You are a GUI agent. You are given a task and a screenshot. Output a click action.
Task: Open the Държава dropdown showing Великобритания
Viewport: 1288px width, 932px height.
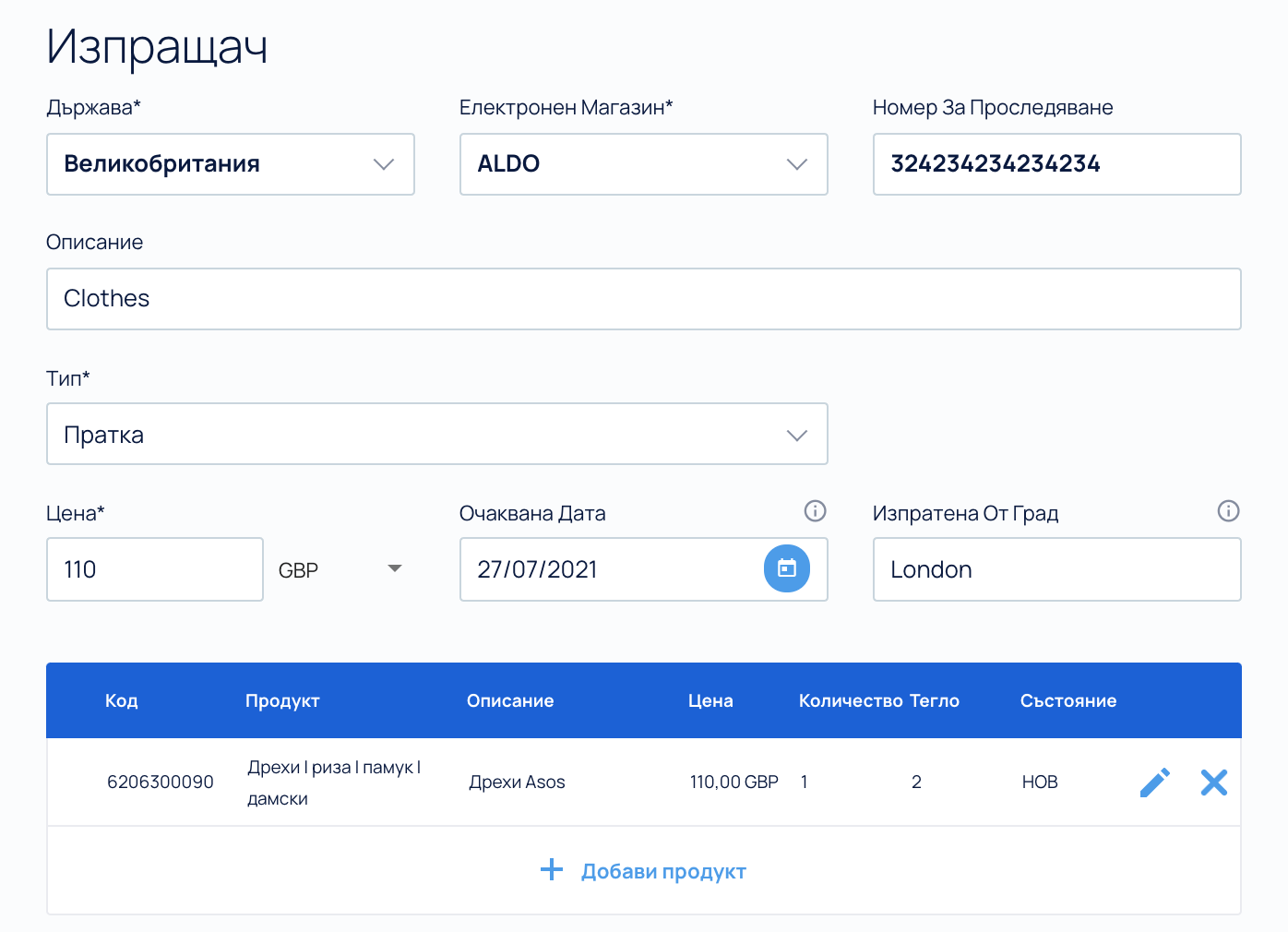pos(231,164)
